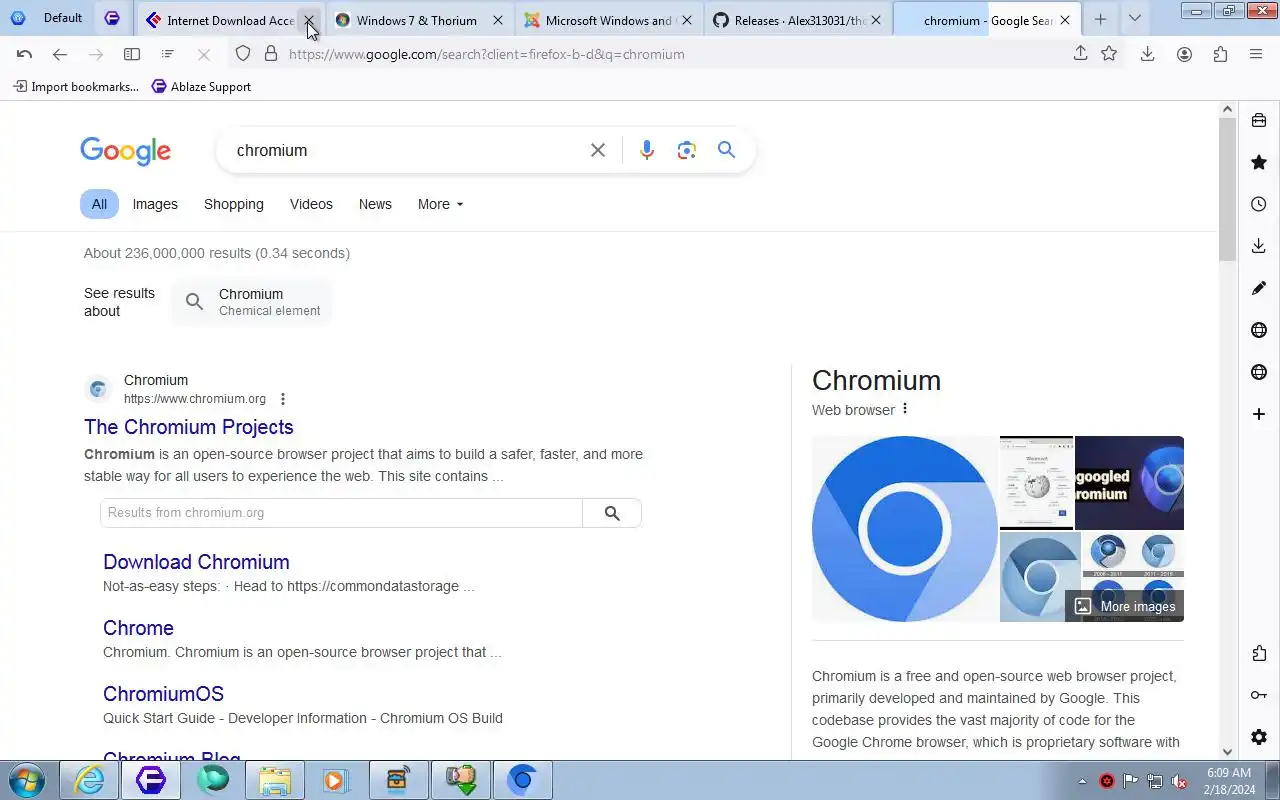Viewport: 1280px width, 800px height.
Task: Open the Downloads toolbar button
Action: 1148,54
